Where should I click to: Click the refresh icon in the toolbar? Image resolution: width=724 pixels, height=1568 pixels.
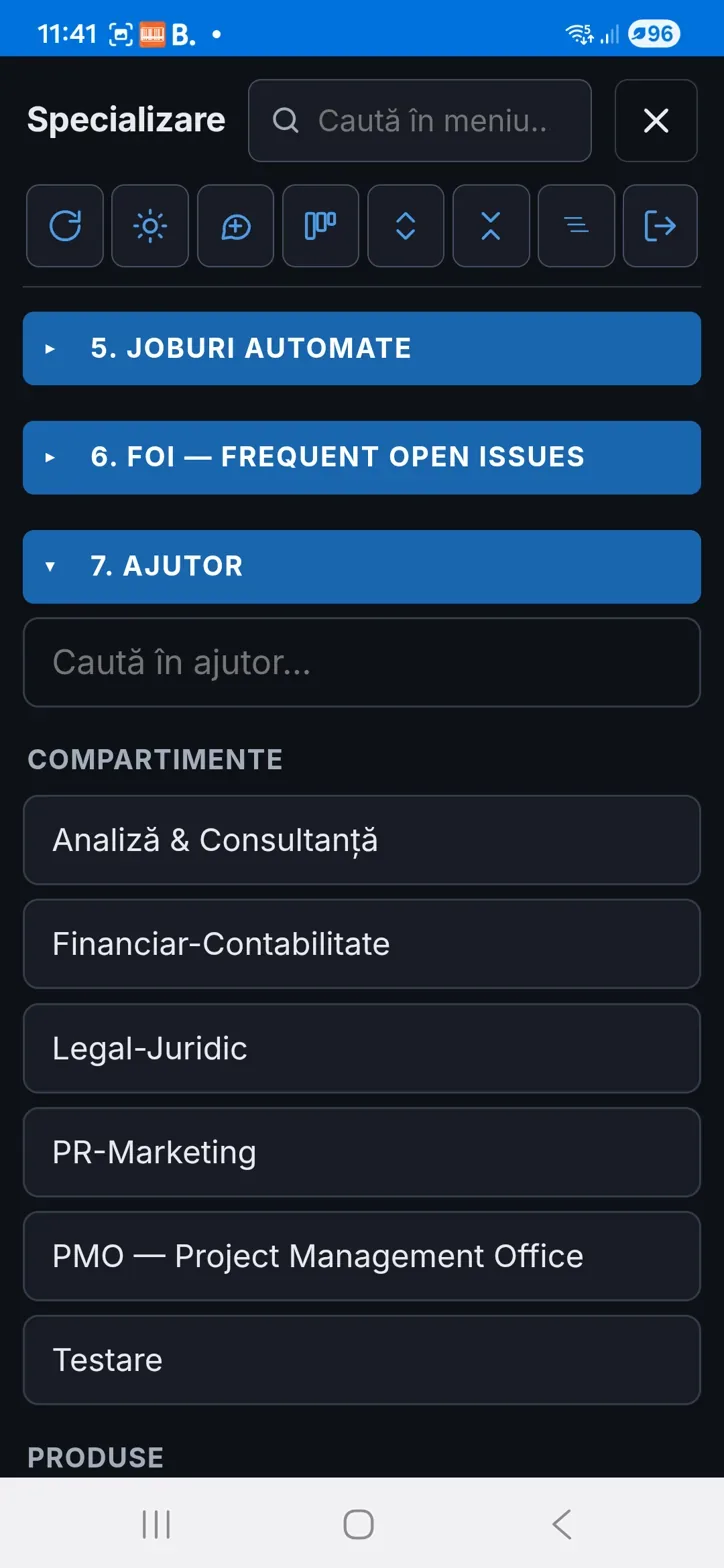coord(65,226)
